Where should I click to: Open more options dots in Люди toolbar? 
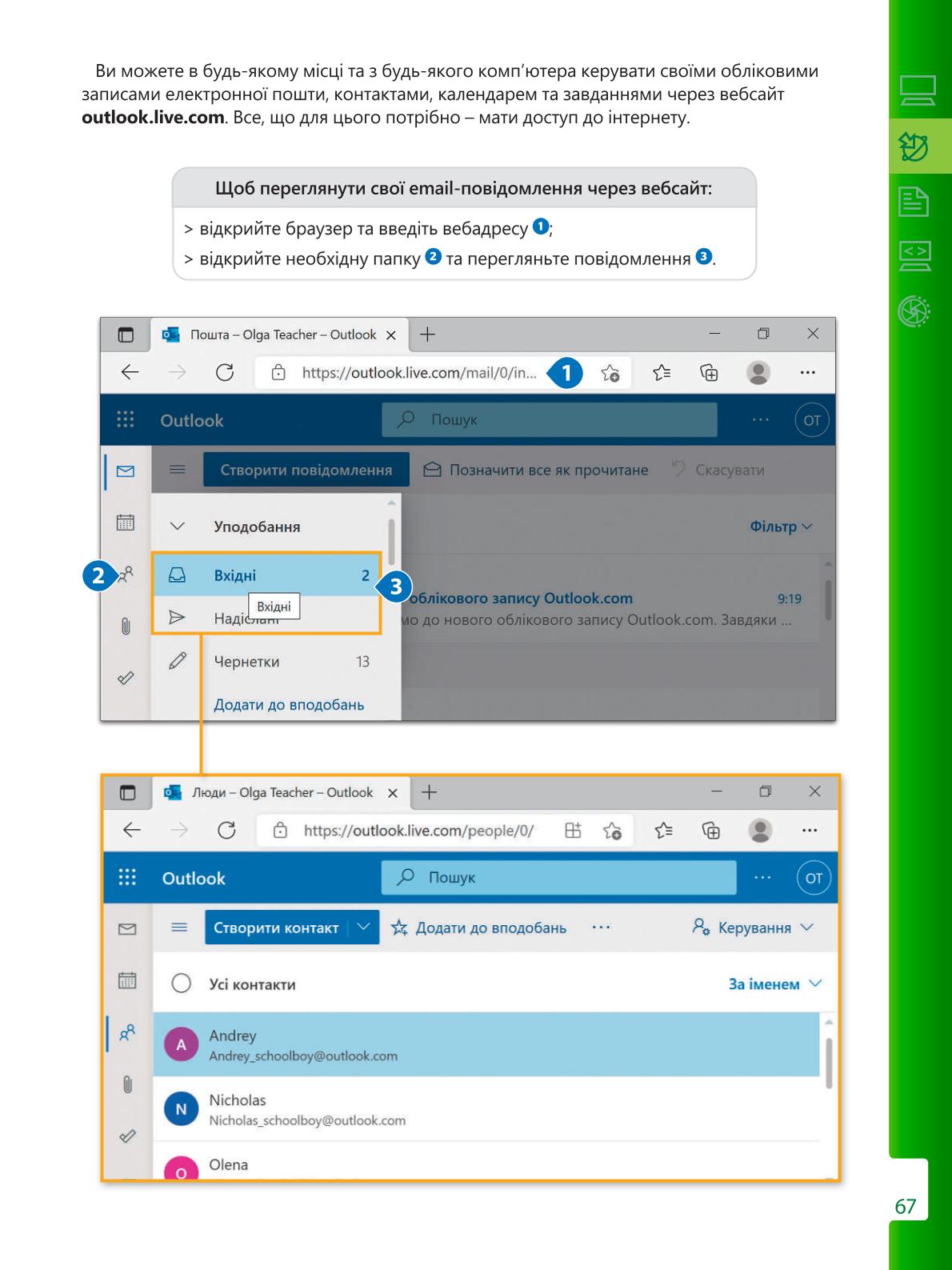point(601,927)
